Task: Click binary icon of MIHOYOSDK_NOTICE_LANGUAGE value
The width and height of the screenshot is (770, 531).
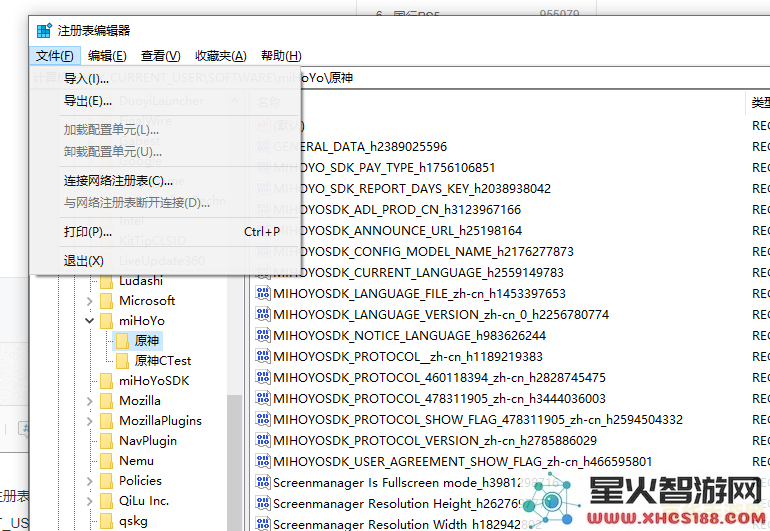Action: pyautogui.click(x=263, y=336)
